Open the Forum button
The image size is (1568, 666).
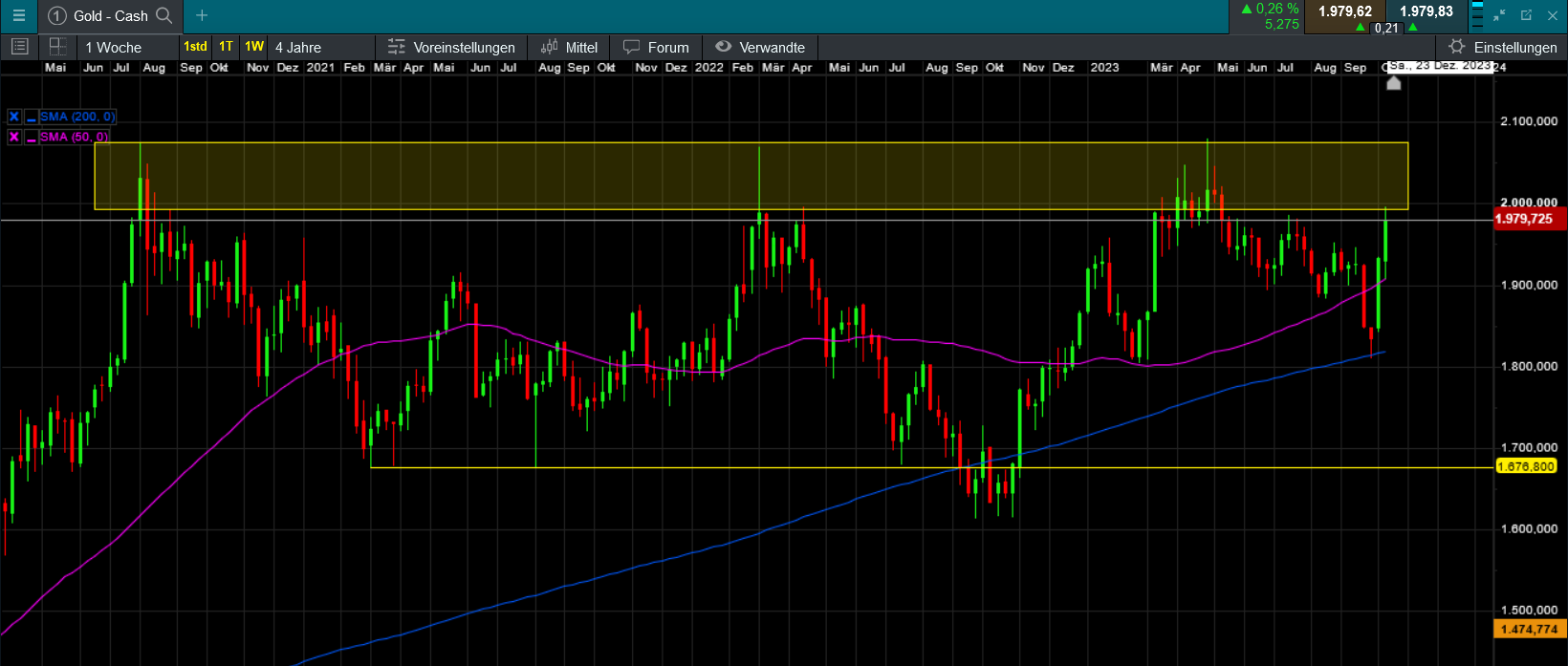[x=656, y=48]
